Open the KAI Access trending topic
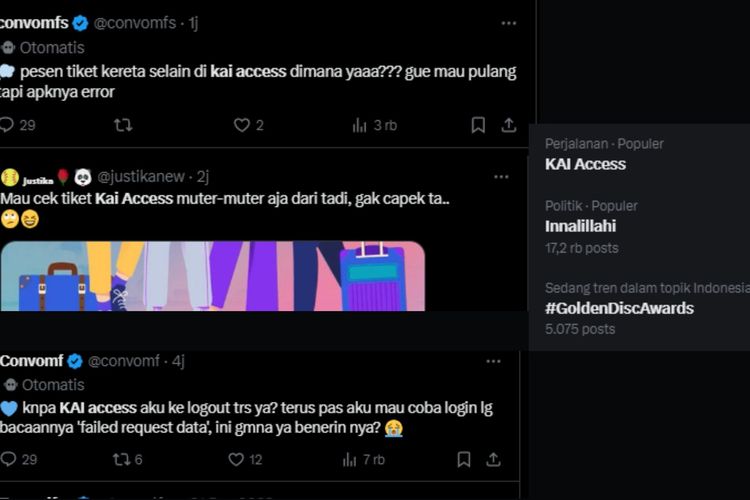The height and width of the screenshot is (500, 750). click(585, 164)
